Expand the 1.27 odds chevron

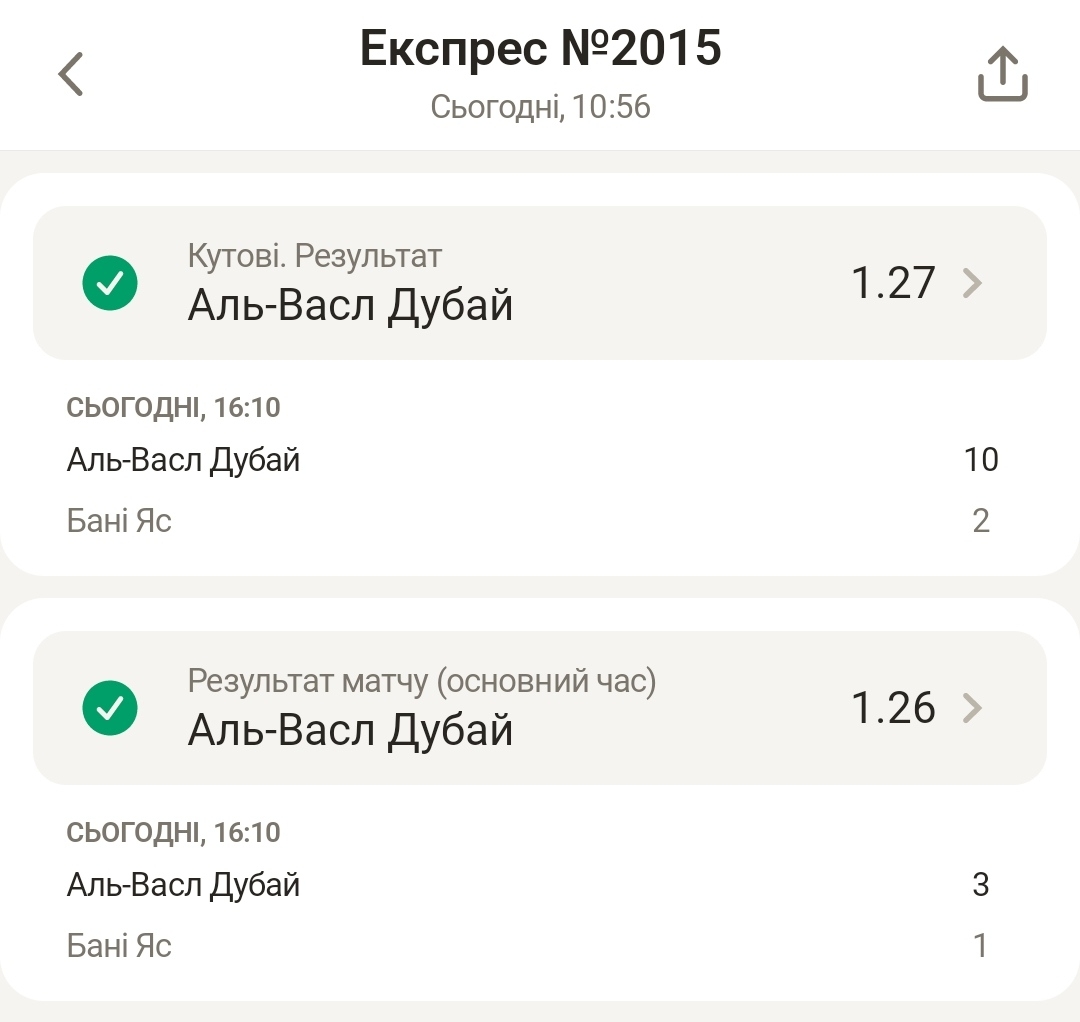[972, 283]
